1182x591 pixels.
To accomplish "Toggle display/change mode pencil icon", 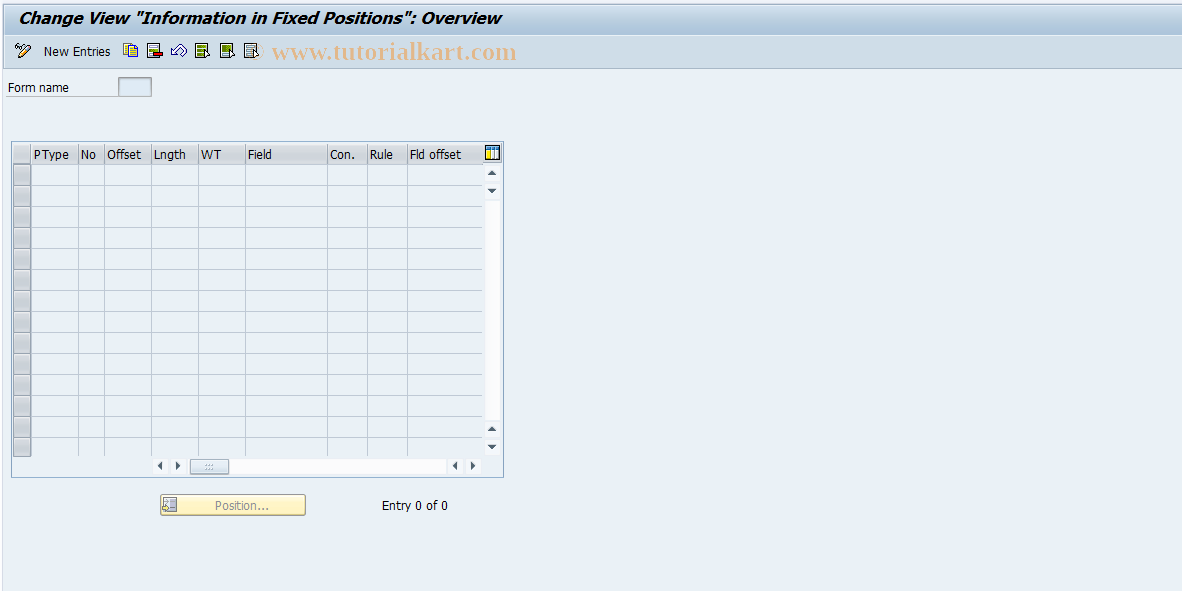I will coord(23,51).
